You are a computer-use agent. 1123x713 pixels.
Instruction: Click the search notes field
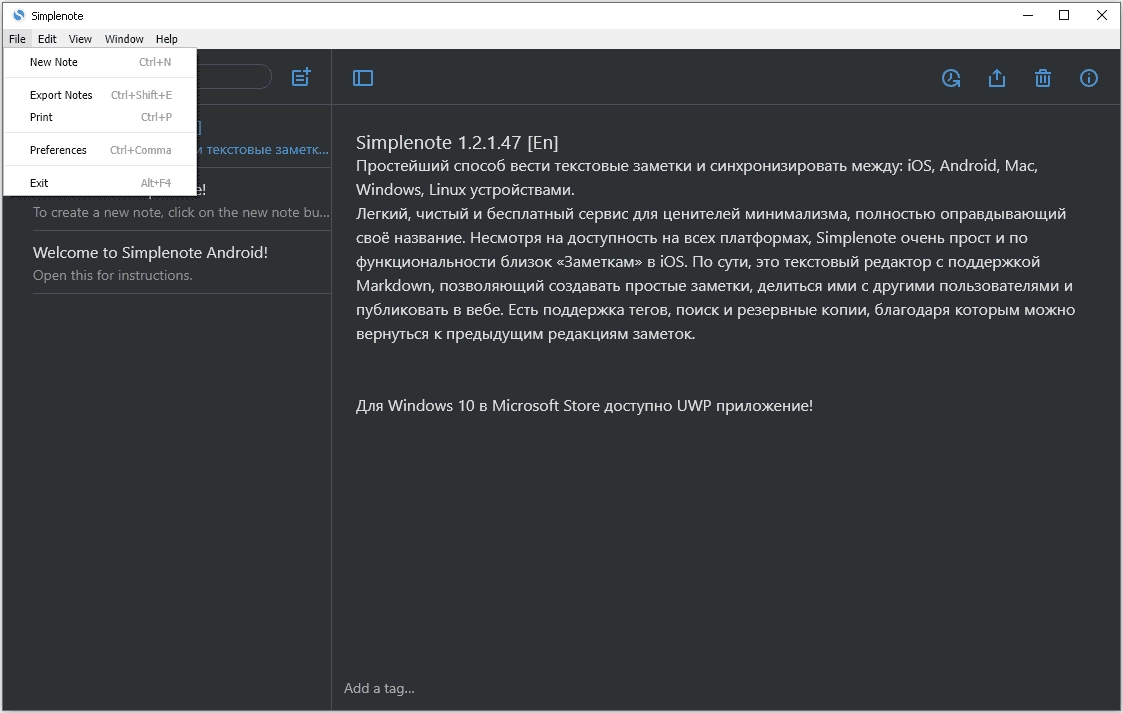pyautogui.click(x=233, y=77)
